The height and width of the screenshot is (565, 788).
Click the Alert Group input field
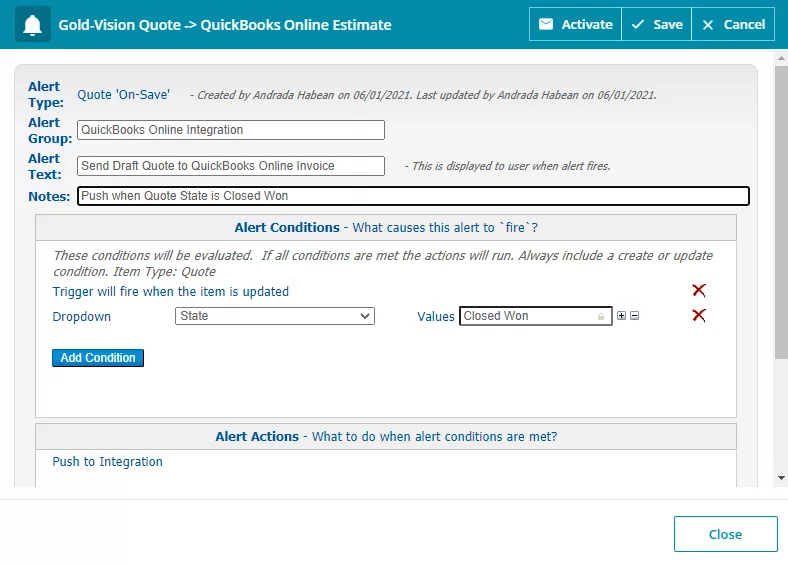tap(231, 130)
